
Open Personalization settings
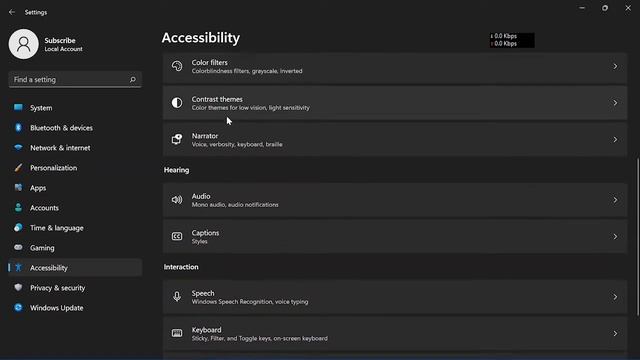75,168
